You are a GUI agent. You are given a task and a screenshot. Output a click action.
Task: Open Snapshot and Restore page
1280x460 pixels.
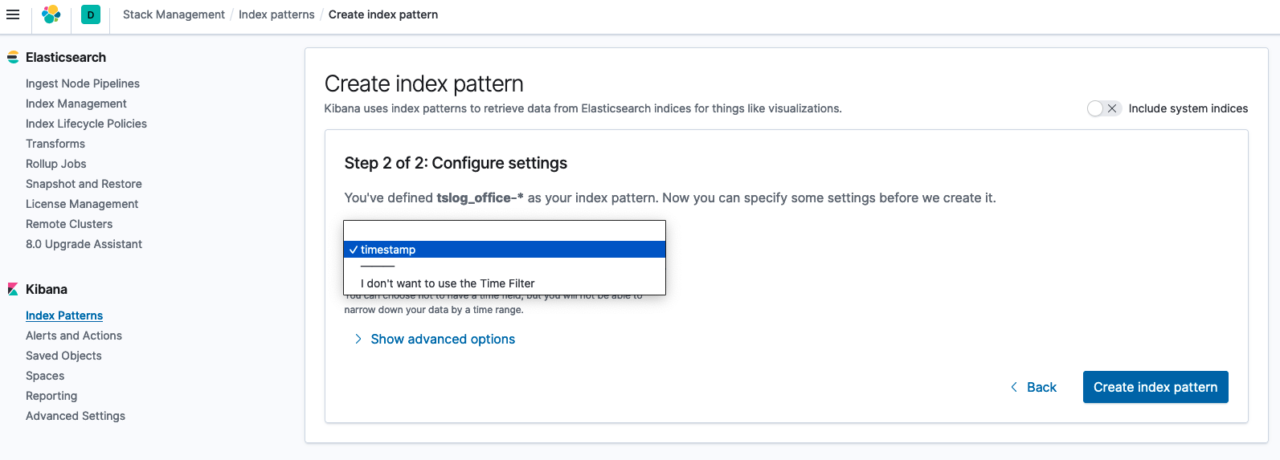(x=84, y=184)
